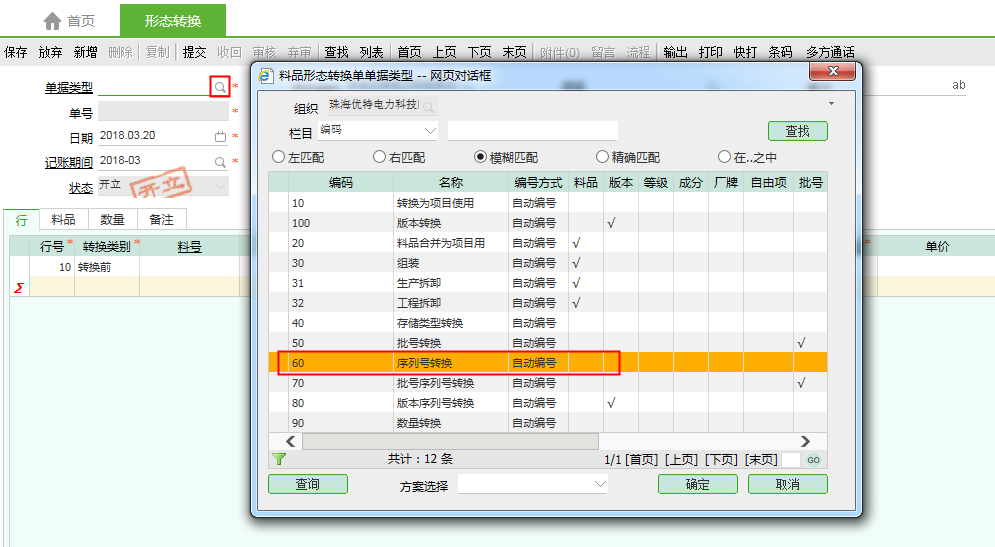995x547 pixels.
Task: Click the 记账期间 lookup magnifier icon
Action: pos(220,161)
